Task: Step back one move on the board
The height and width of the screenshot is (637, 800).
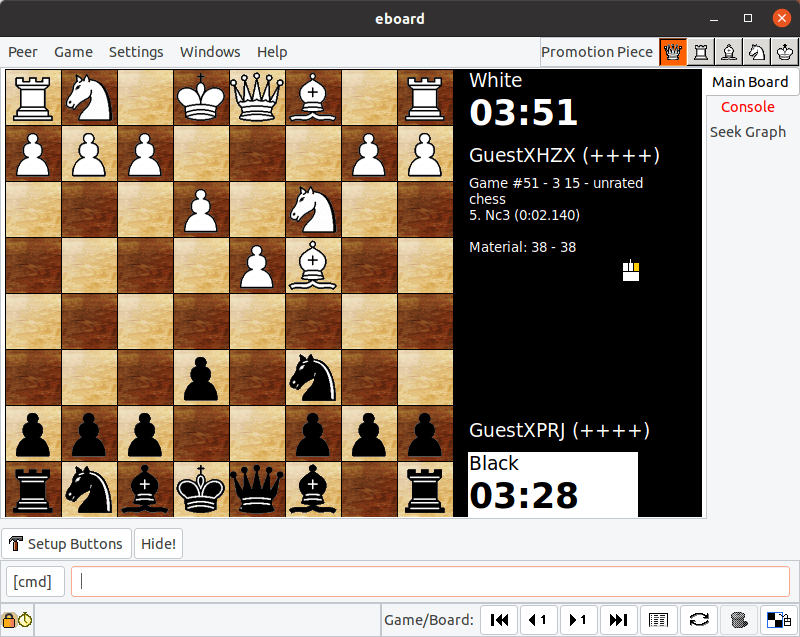Action: (x=539, y=620)
